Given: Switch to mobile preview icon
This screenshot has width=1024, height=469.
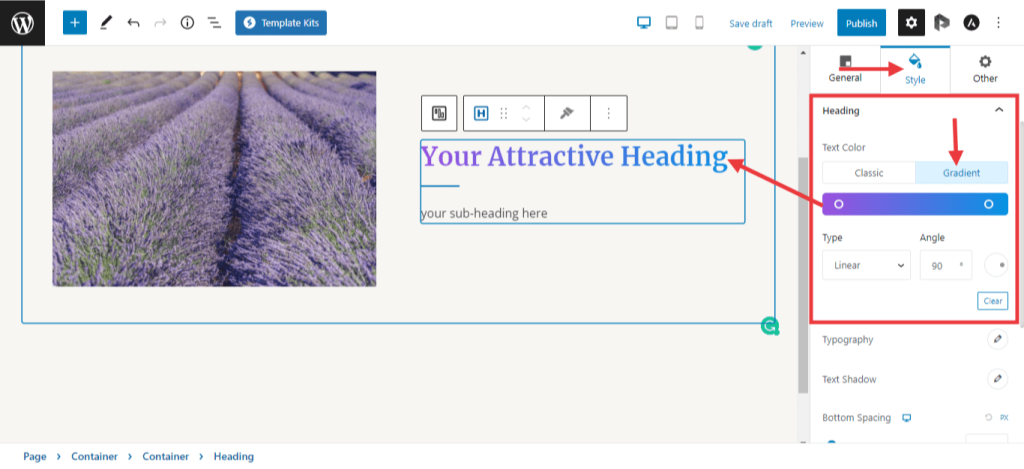Looking at the screenshot, I should click(699, 22).
